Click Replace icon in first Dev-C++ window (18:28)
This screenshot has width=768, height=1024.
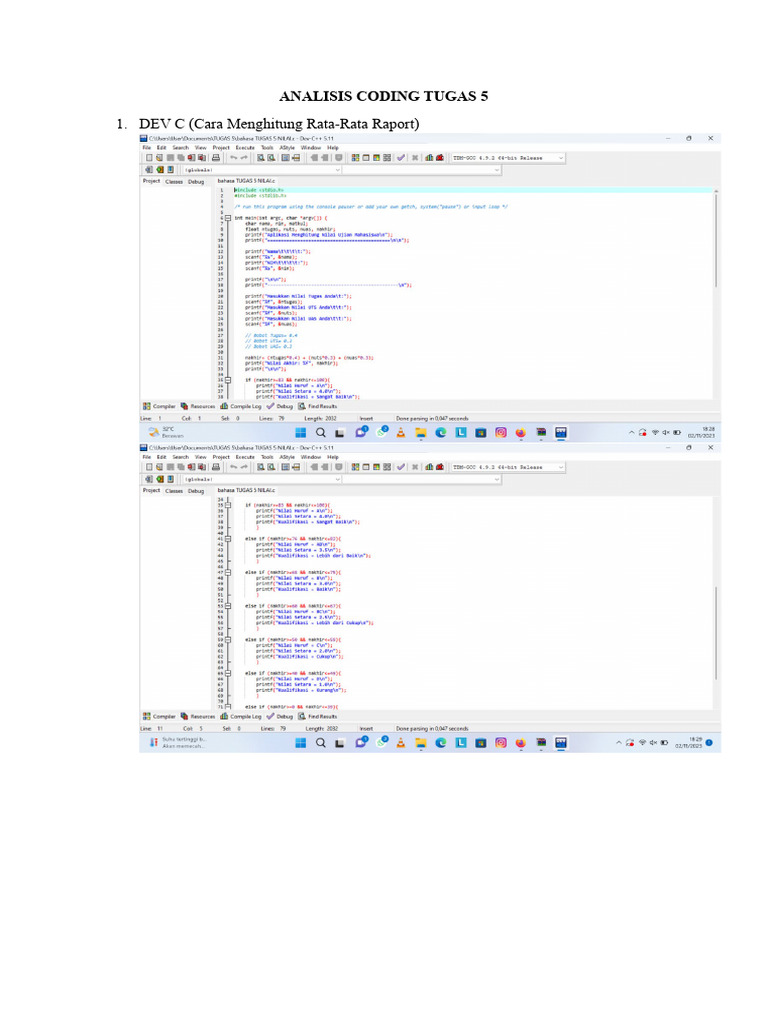271,157
